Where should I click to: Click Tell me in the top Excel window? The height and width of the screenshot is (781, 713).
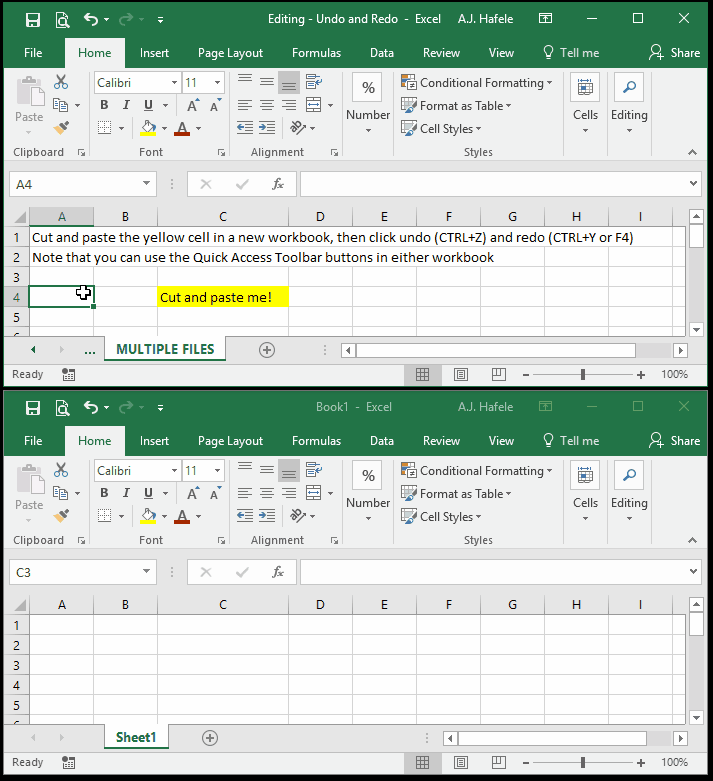[x=571, y=53]
